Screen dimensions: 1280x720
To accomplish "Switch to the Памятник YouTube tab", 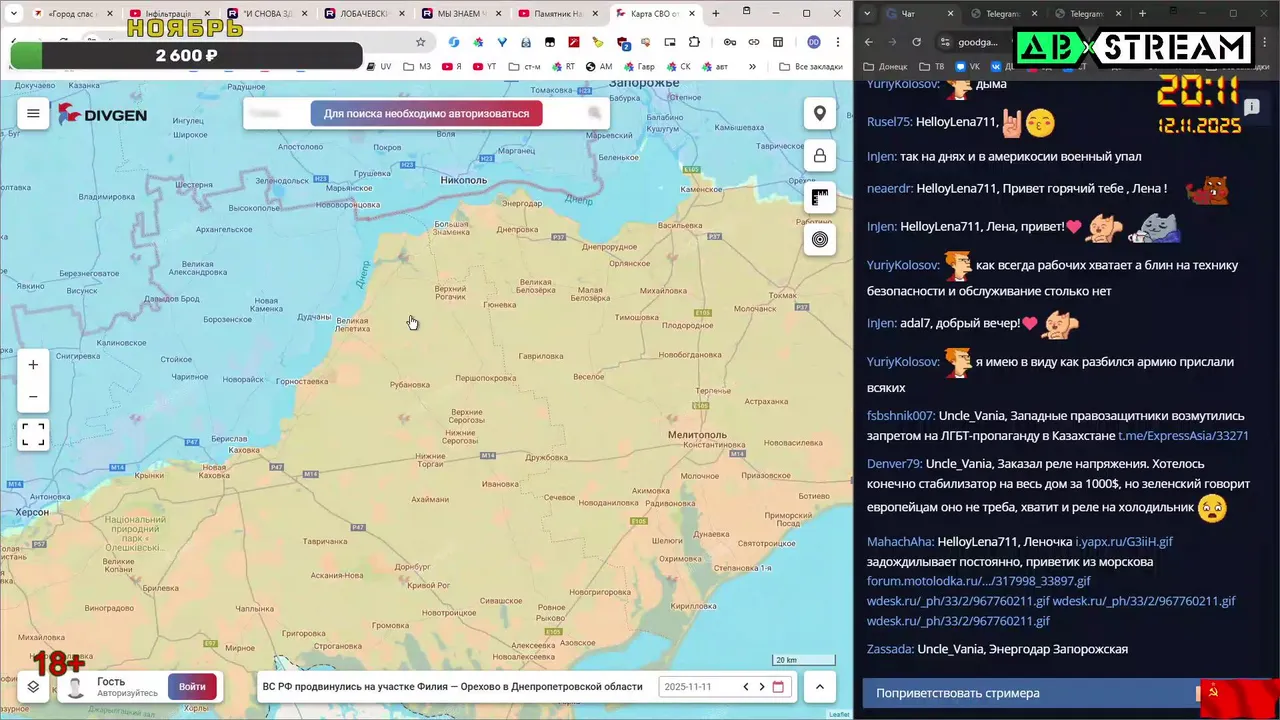I will [x=558, y=14].
